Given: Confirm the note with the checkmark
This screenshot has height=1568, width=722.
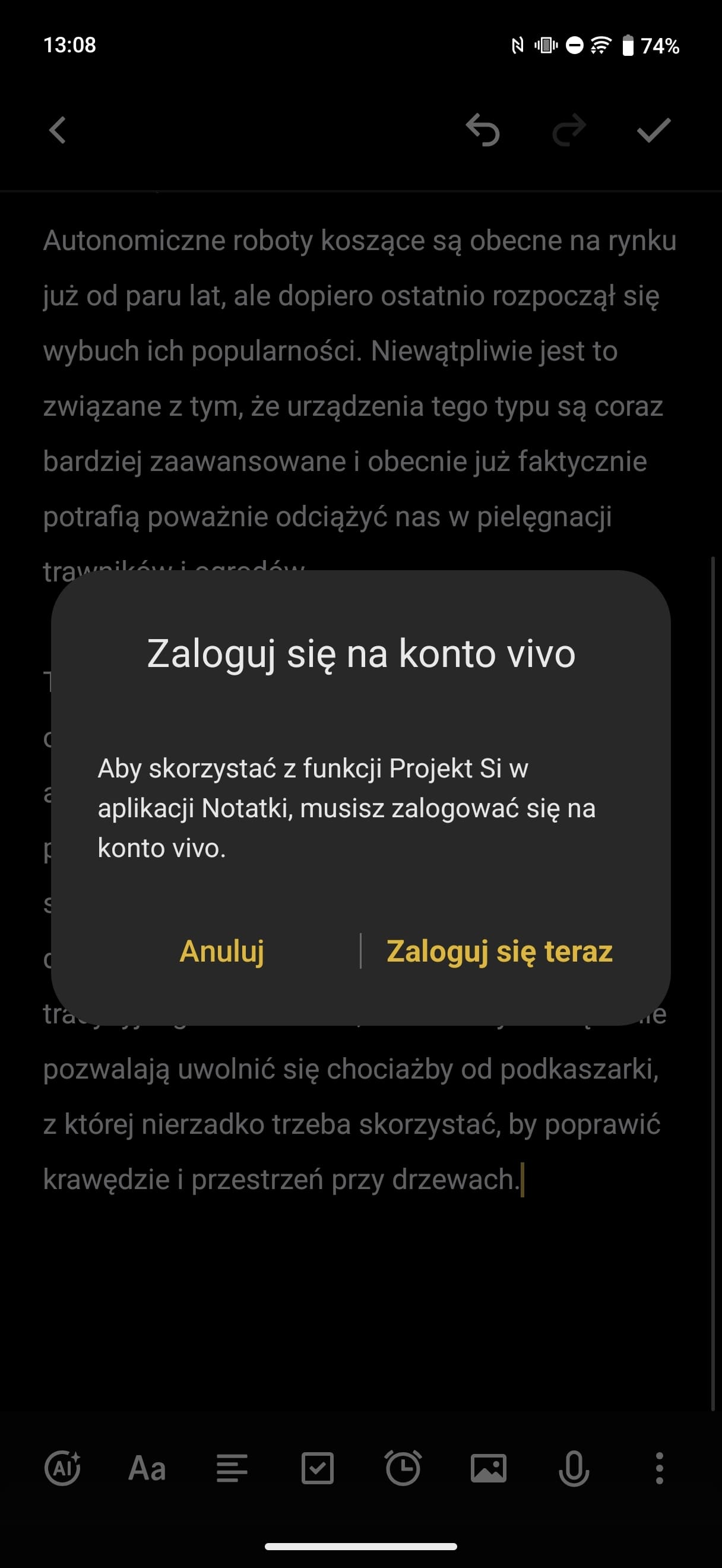Looking at the screenshot, I should pyautogui.click(x=653, y=130).
